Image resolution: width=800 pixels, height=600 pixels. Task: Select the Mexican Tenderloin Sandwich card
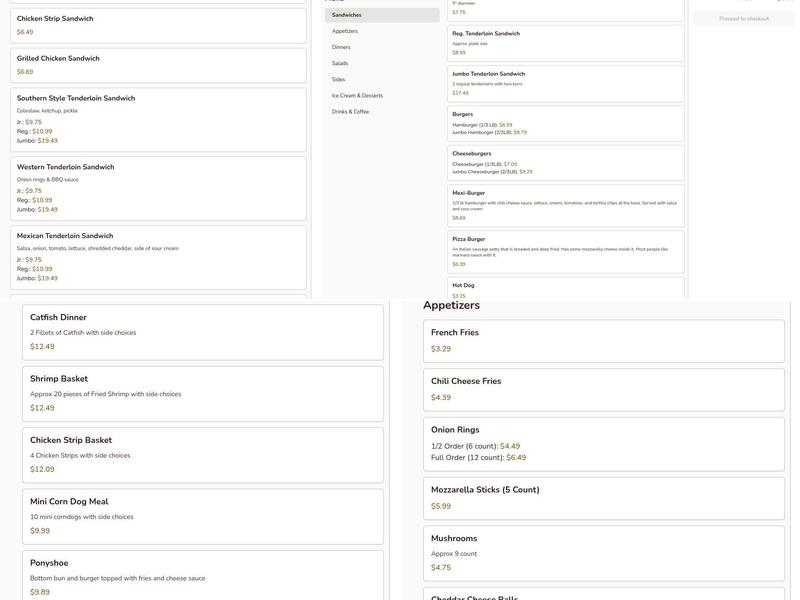click(x=158, y=257)
